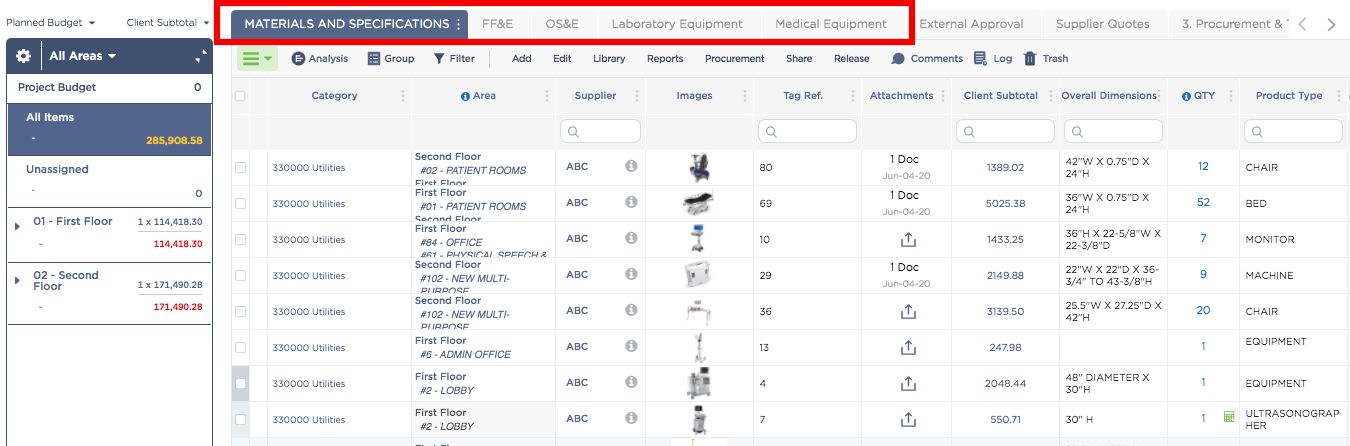Select All Items in the areas panel
This screenshot has height=446, width=1350.
(110, 129)
